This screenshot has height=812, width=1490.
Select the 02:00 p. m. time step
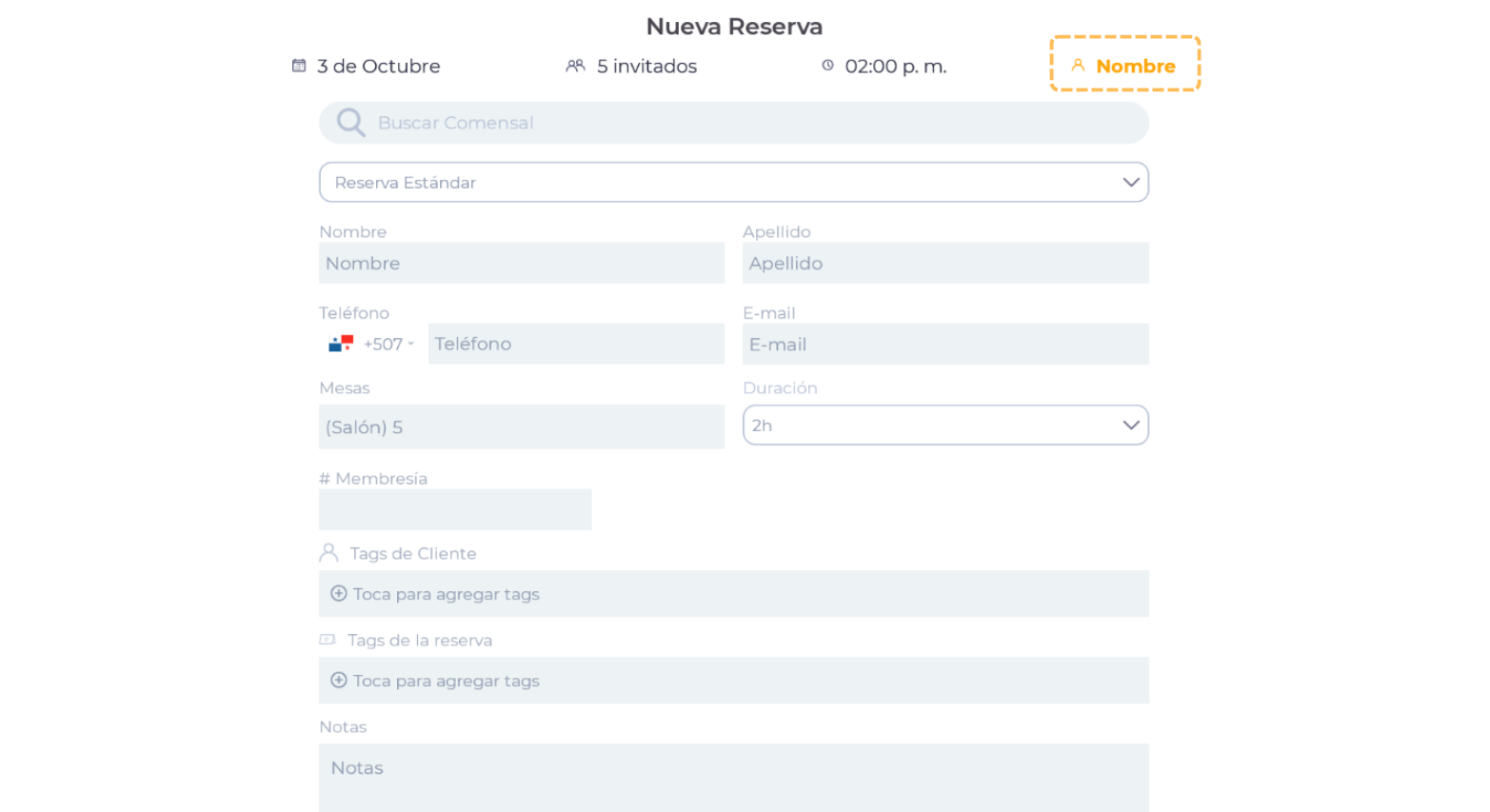895,67
